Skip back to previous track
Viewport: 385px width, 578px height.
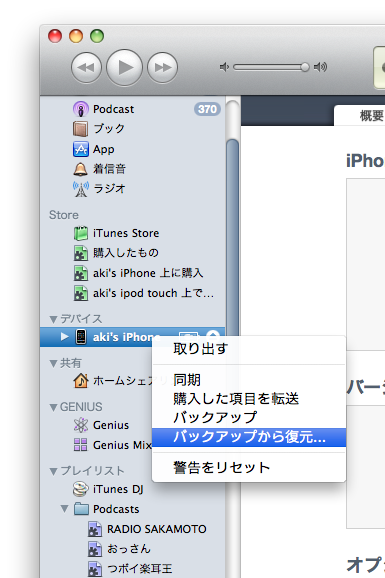click(x=86, y=67)
